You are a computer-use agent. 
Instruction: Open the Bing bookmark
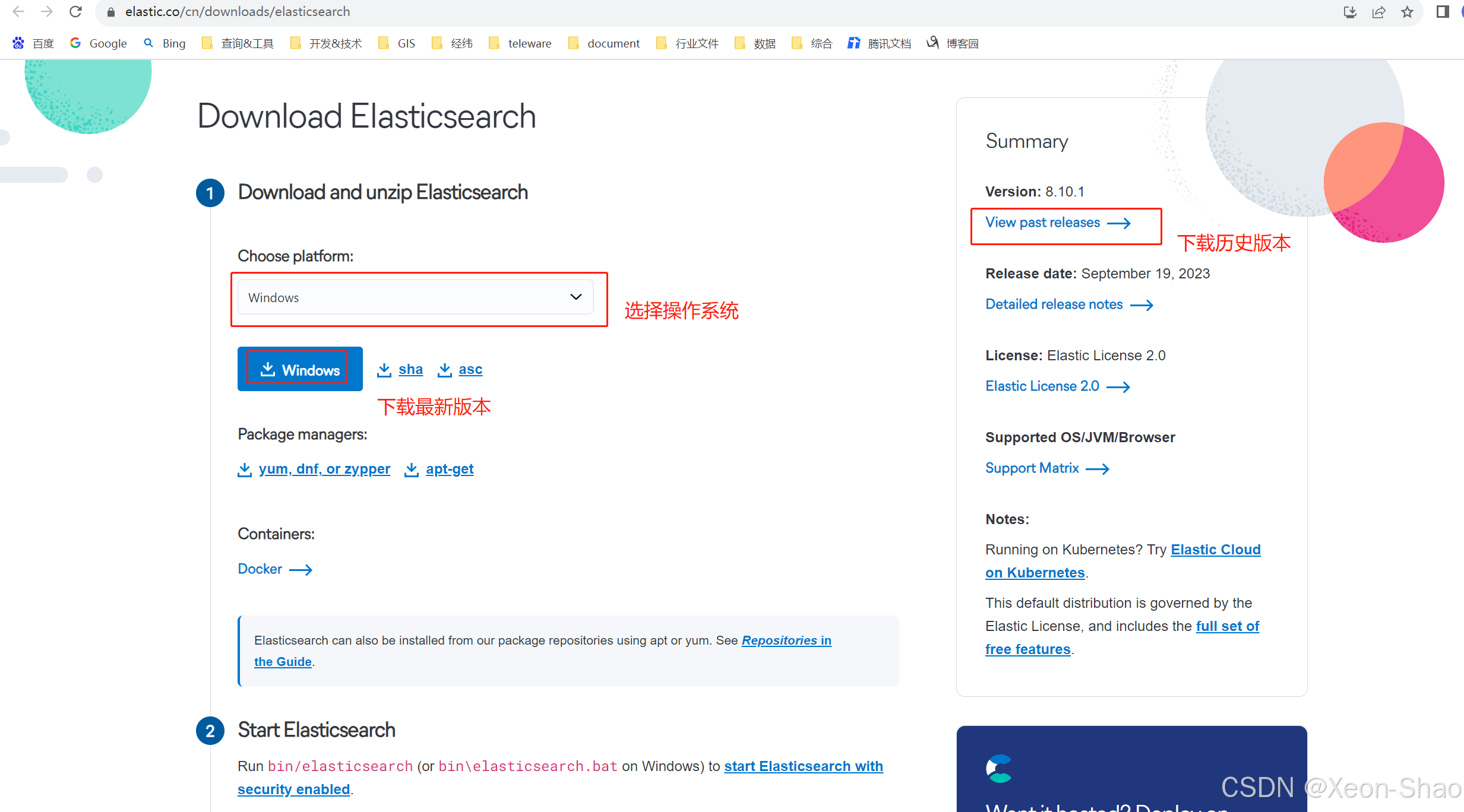(165, 43)
